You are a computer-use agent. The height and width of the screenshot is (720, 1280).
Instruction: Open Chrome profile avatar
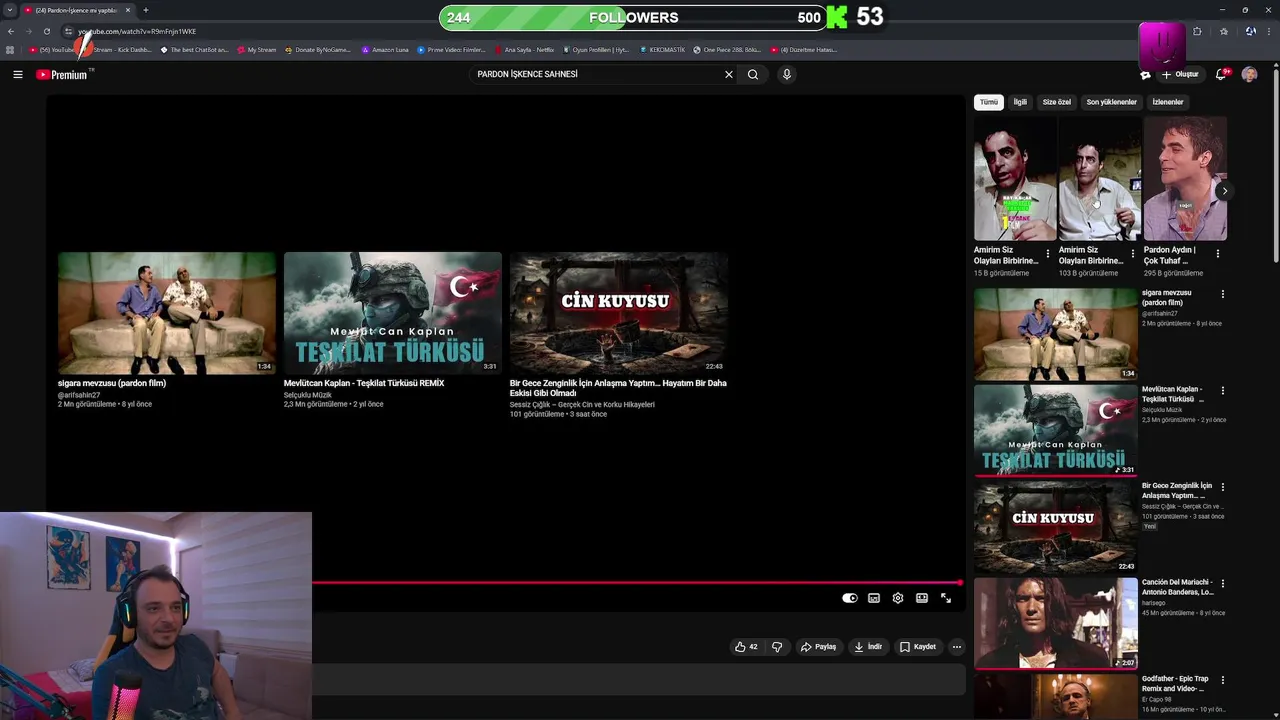click(x=1250, y=31)
